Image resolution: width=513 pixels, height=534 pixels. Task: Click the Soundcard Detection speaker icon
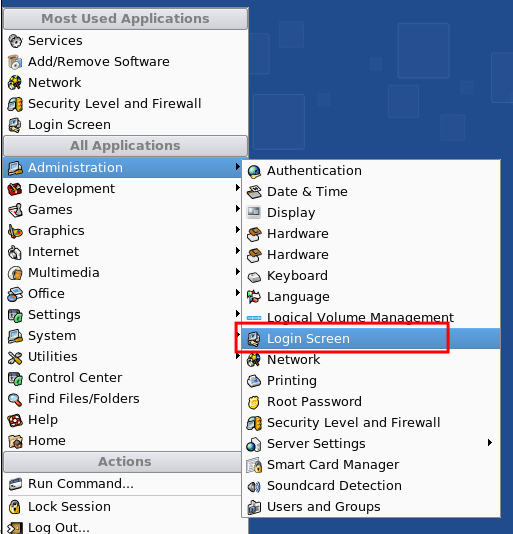(254, 486)
